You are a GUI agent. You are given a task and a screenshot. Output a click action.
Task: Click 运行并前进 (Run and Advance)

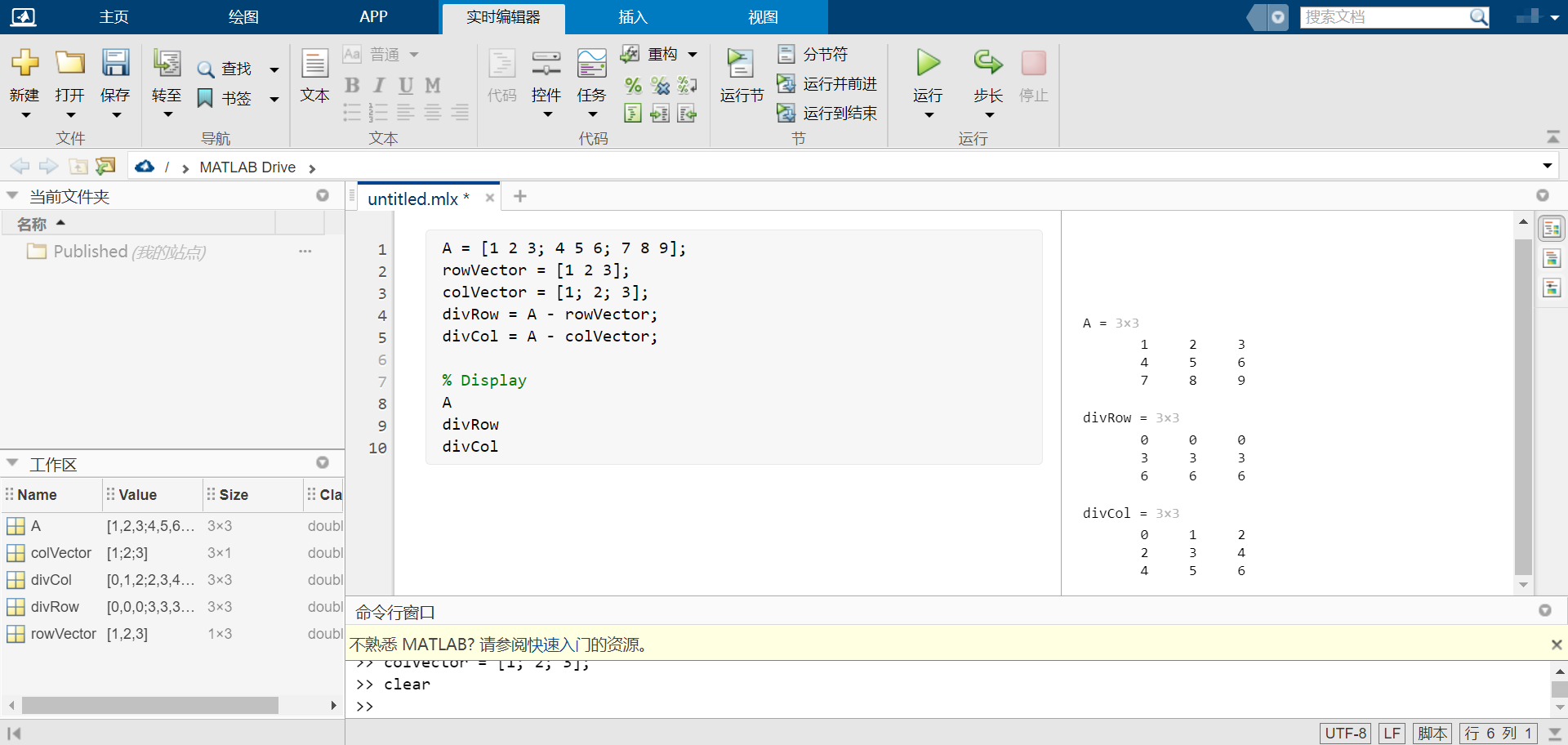click(827, 83)
